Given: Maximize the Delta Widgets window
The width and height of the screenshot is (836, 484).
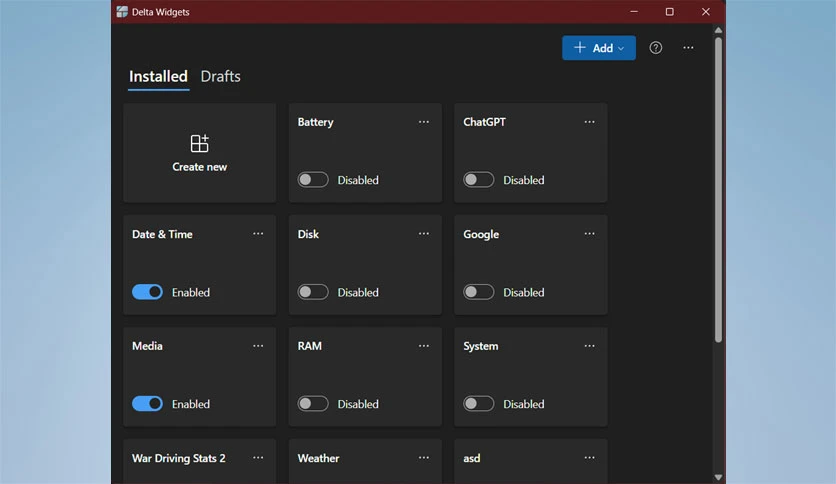Looking at the screenshot, I should pos(670,12).
